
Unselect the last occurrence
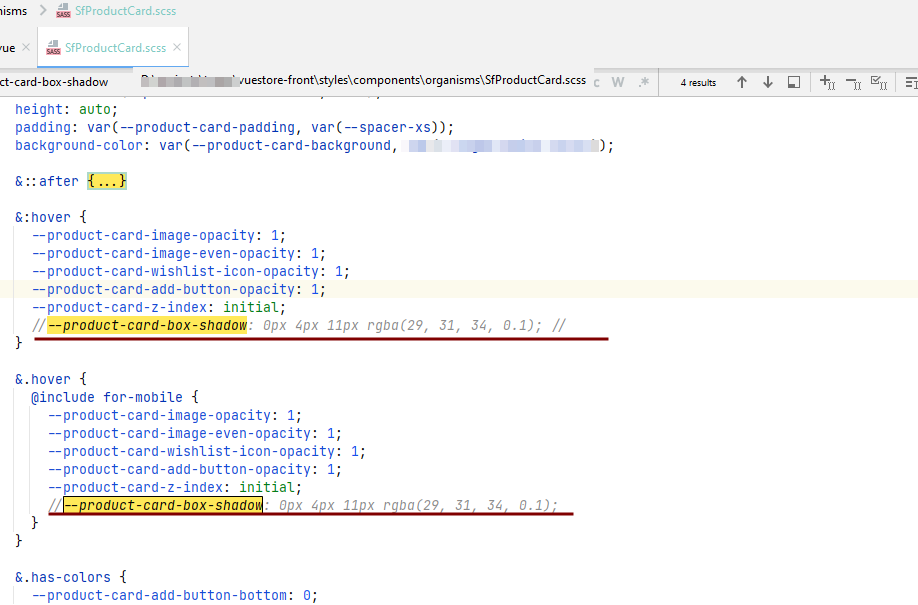coord(853,82)
